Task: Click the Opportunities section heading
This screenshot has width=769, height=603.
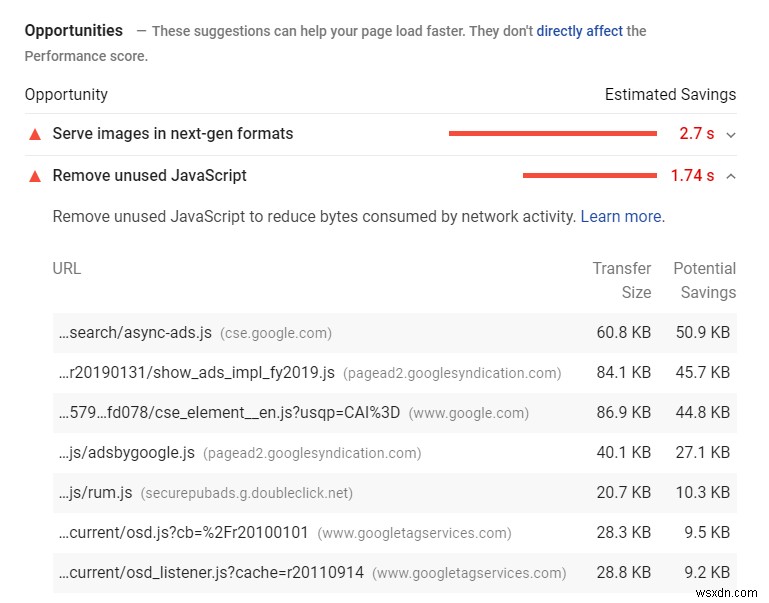Action: click(x=74, y=30)
